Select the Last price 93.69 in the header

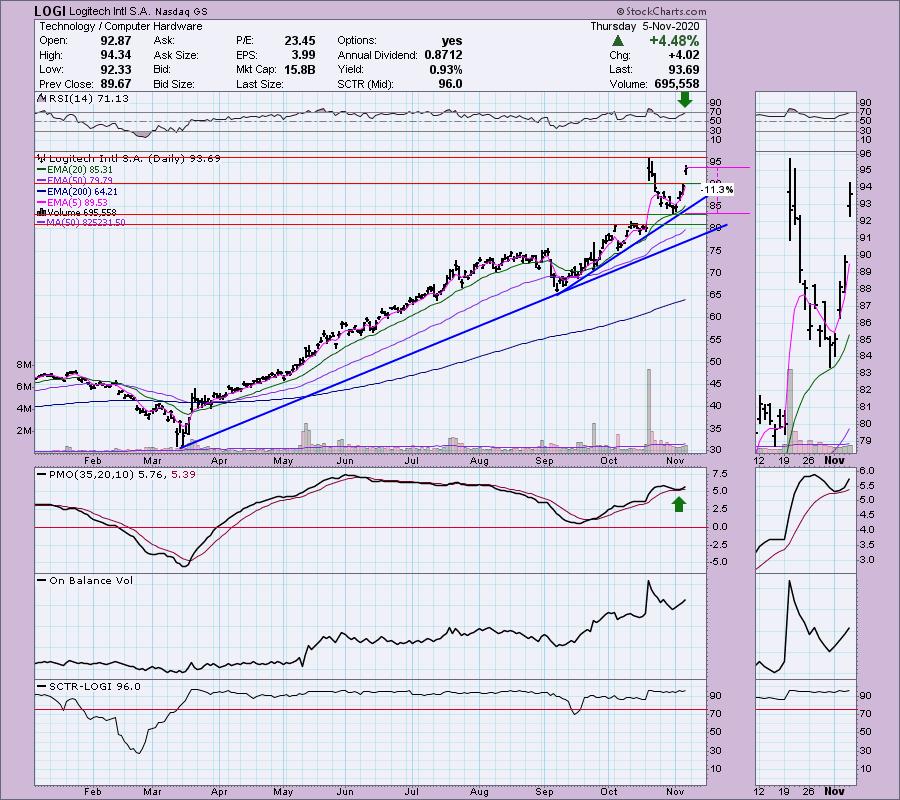684,69
